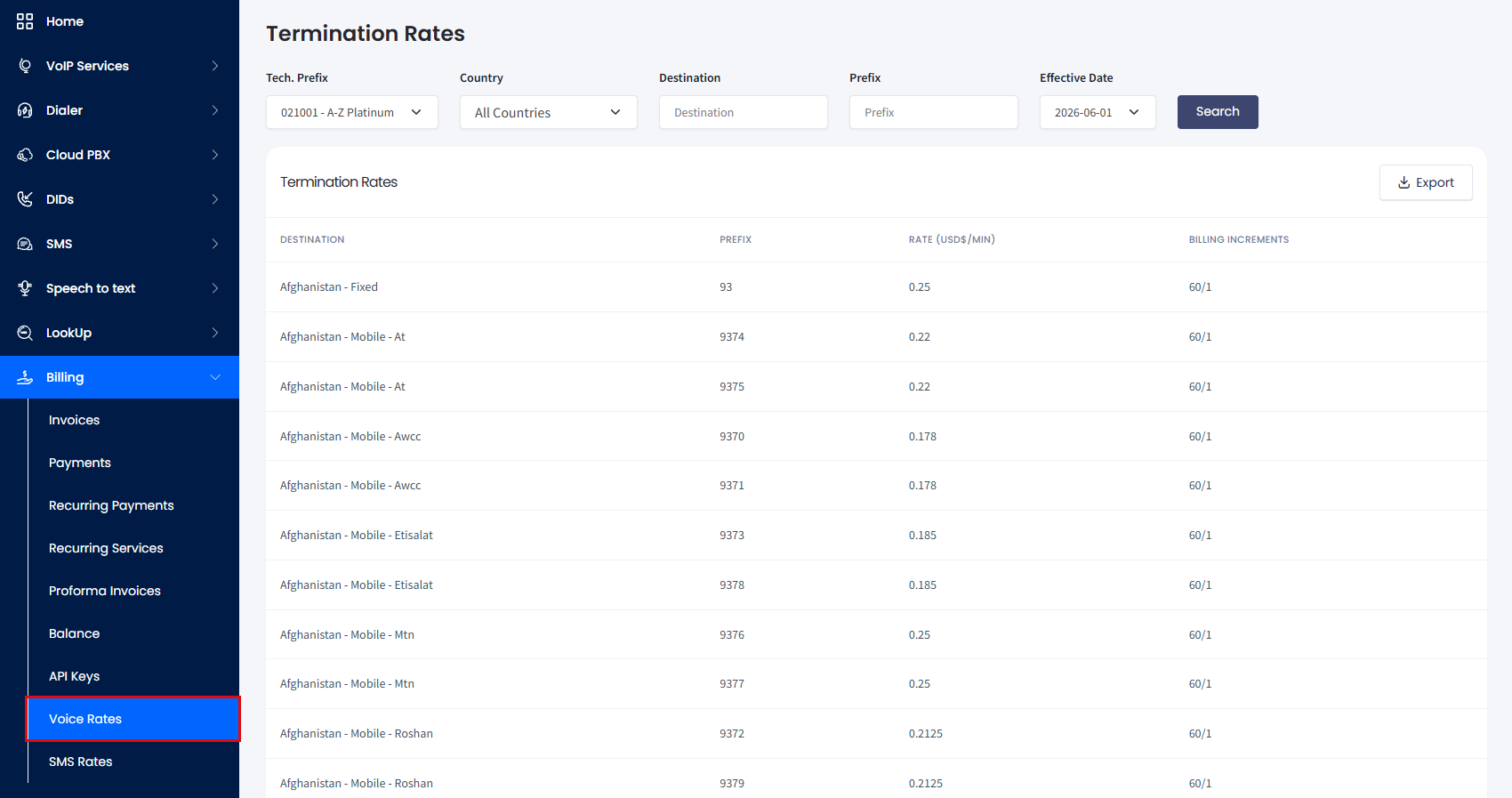Click the Dialer icon in sidebar

tap(25, 110)
